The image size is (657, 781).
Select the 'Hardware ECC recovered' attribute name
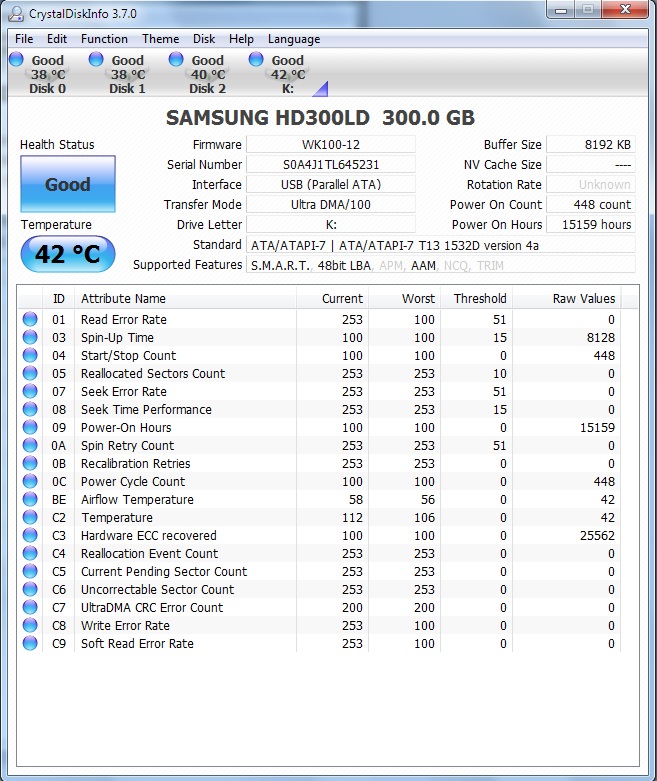click(x=148, y=535)
